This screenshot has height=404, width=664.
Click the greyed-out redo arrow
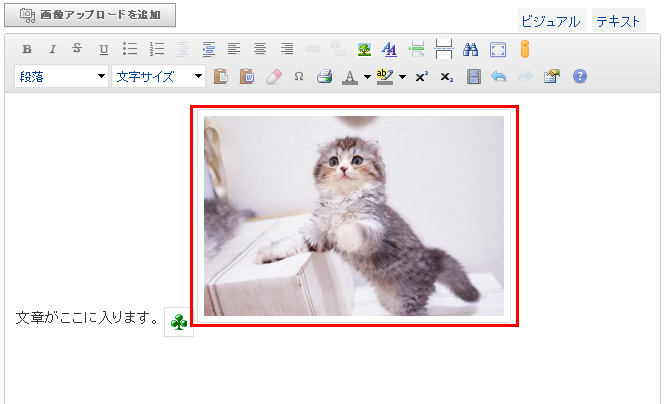525,77
